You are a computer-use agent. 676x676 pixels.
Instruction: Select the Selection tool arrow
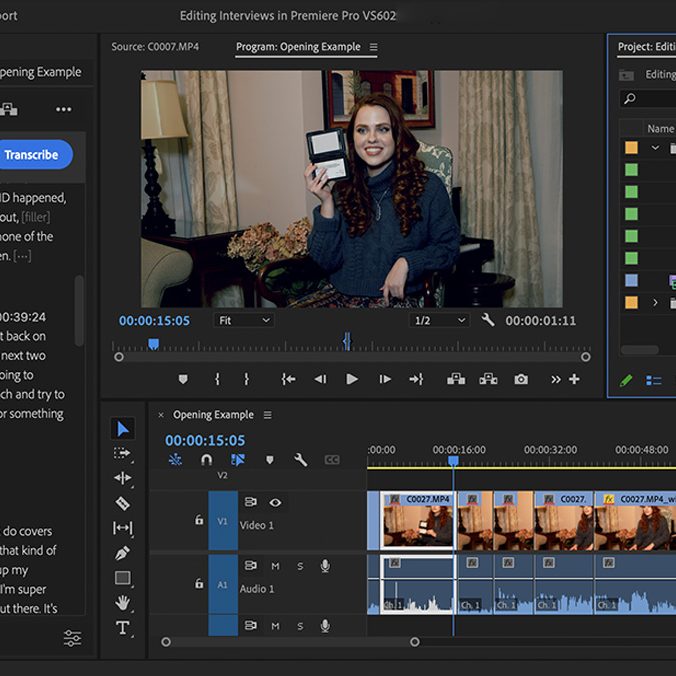tap(123, 429)
